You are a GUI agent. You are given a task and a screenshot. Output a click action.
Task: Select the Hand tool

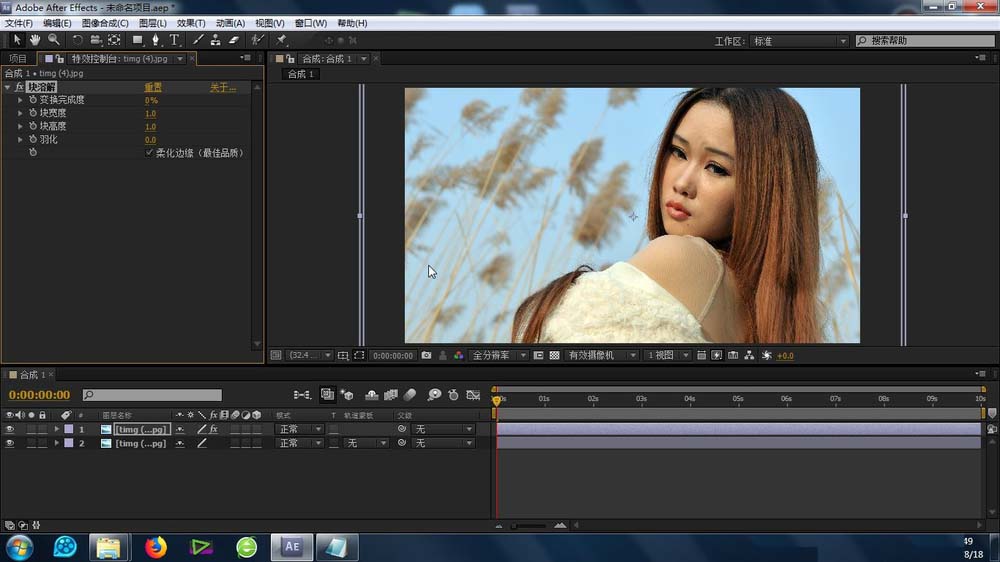(x=35, y=40)
